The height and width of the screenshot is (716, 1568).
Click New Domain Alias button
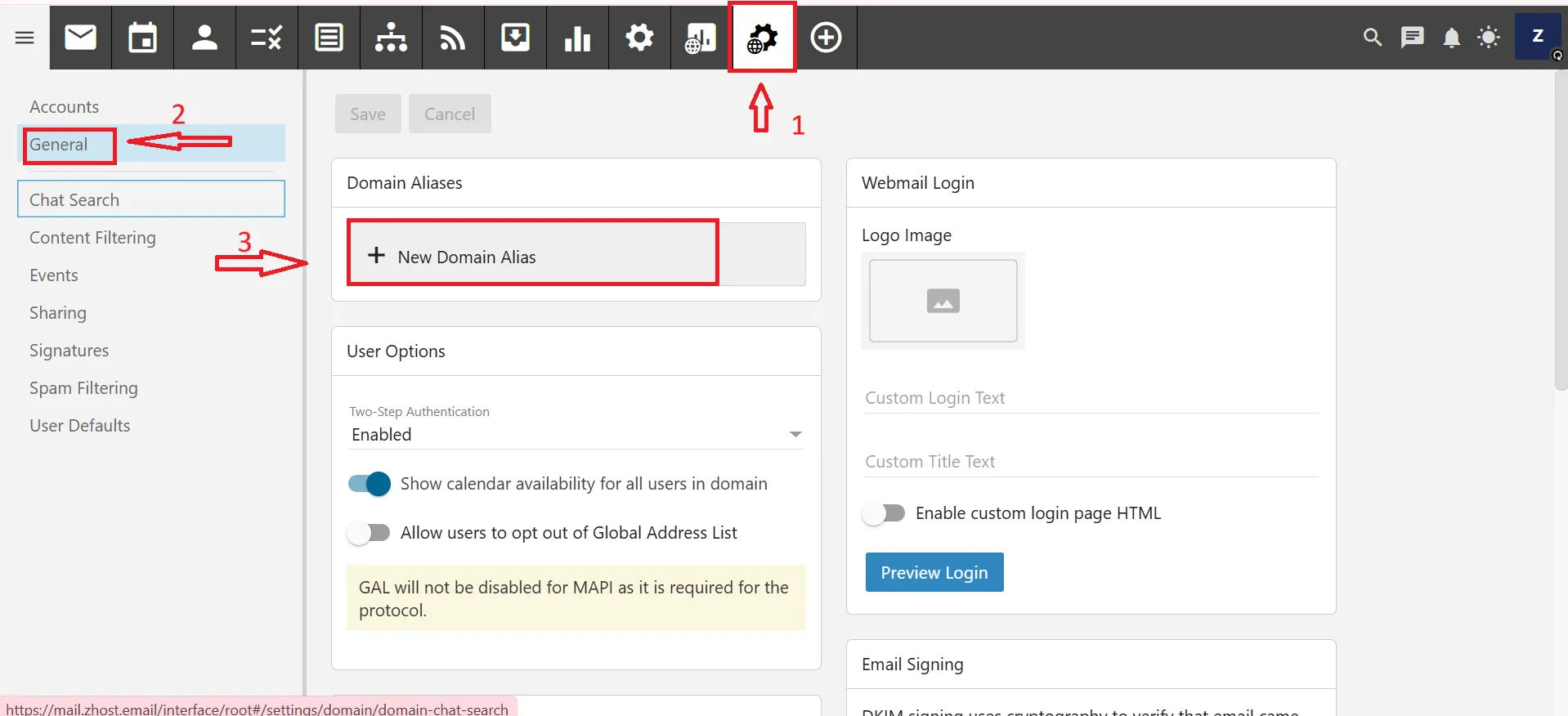coord(532,257)
